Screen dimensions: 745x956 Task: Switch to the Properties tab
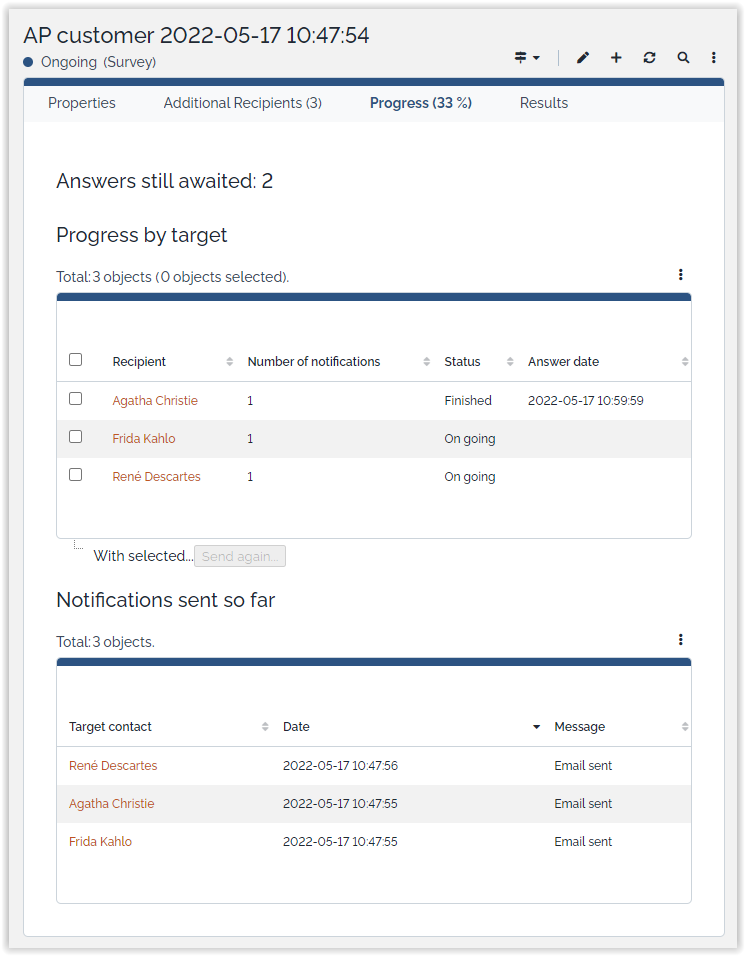coord(82,103)
